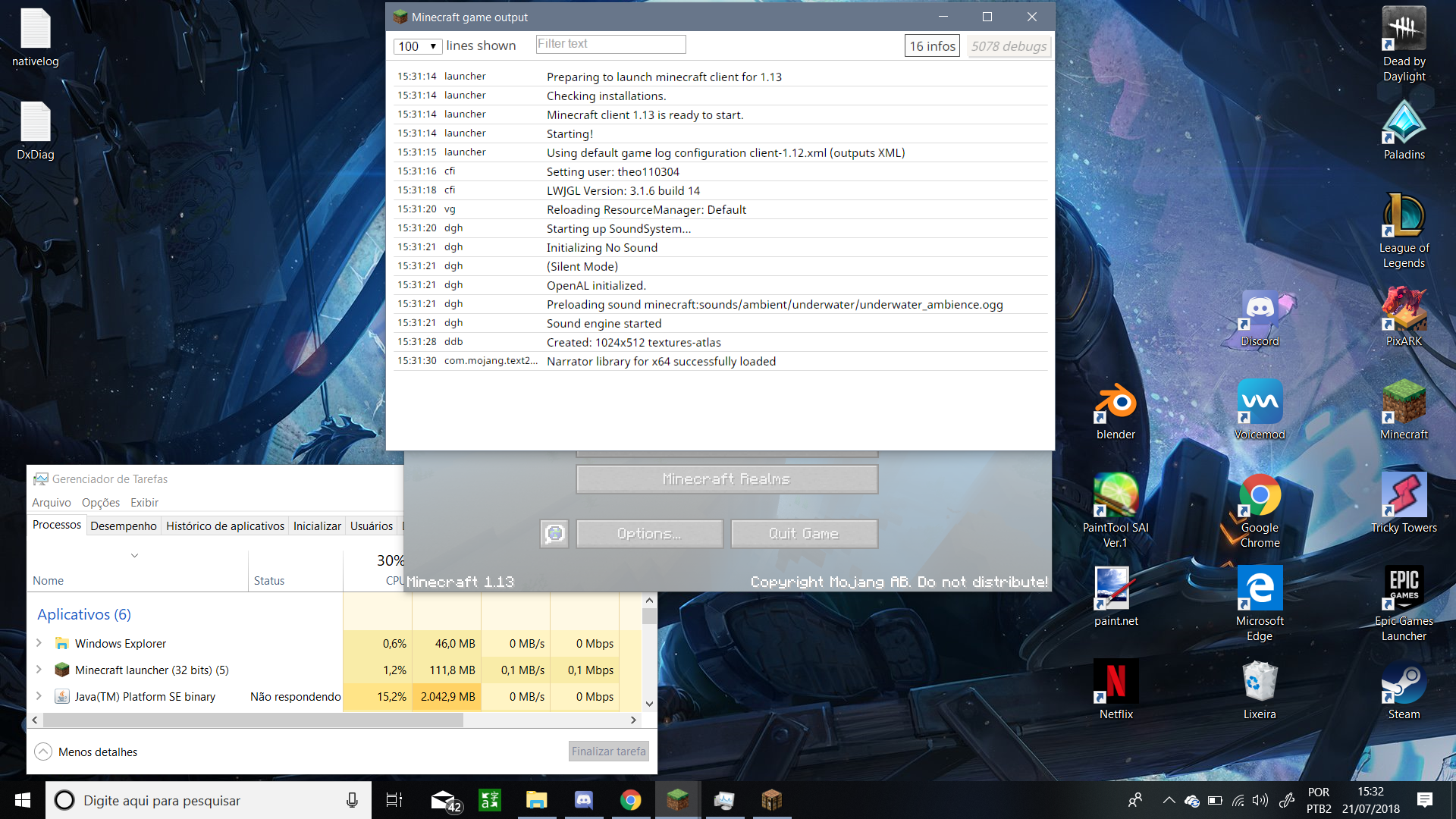Click the Minecraft launcher icon in taskbar
The width and height of the screenshot is (1456, 819).
(677, 800)
